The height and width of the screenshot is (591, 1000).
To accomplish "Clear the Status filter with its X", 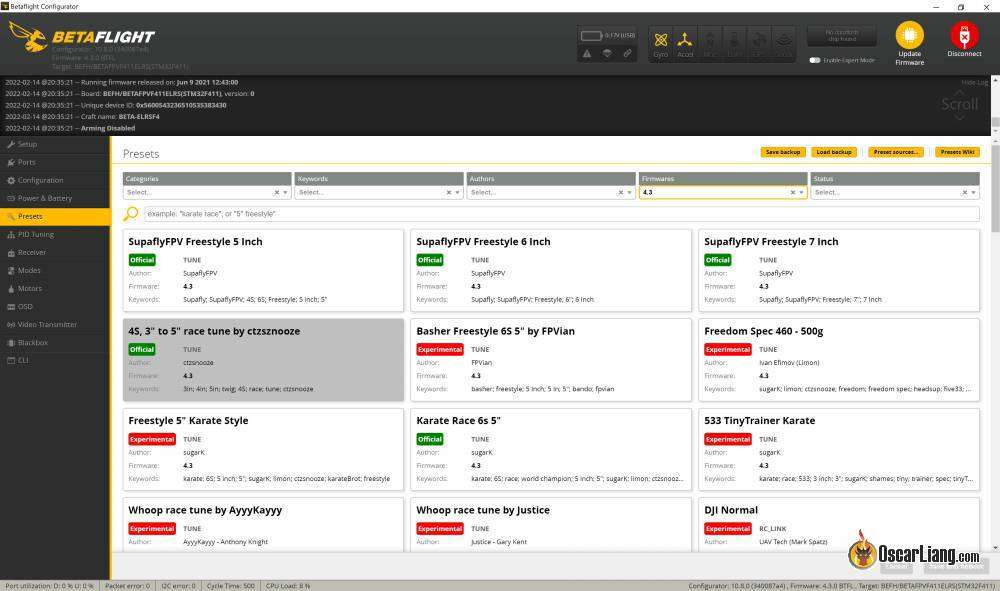I will [964, 193].
